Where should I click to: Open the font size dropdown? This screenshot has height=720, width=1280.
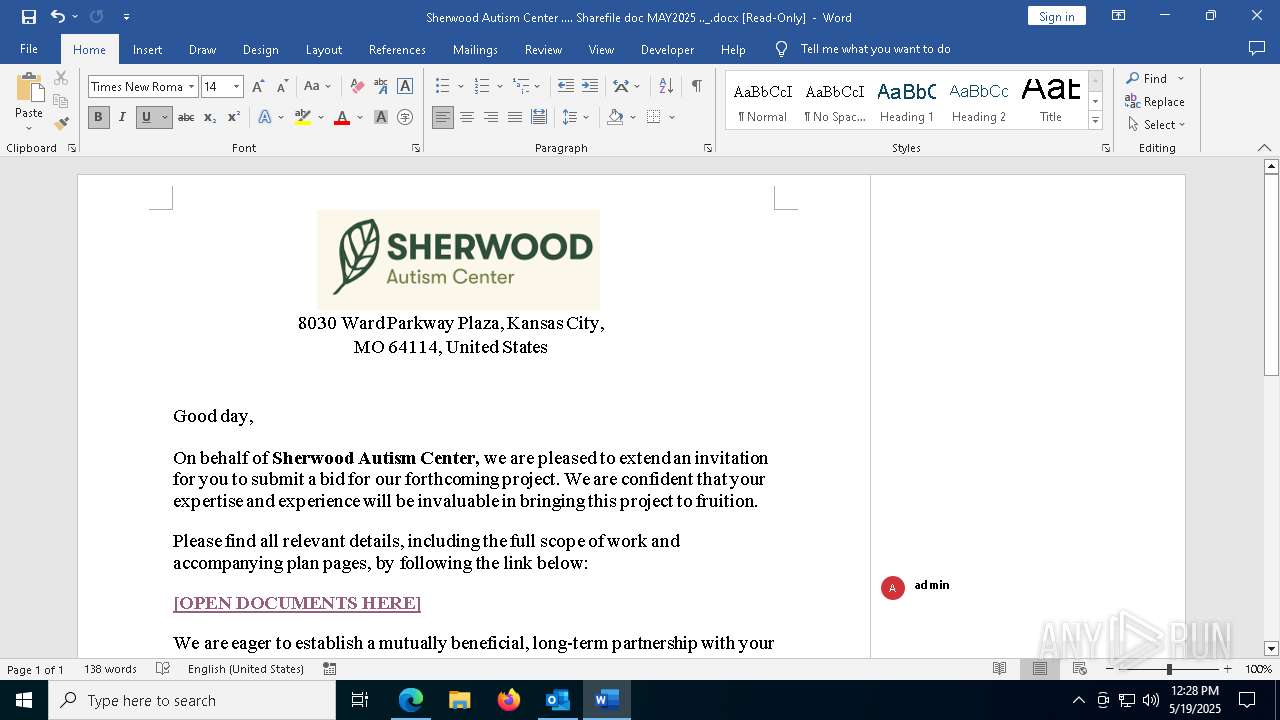tap(237, 87)
